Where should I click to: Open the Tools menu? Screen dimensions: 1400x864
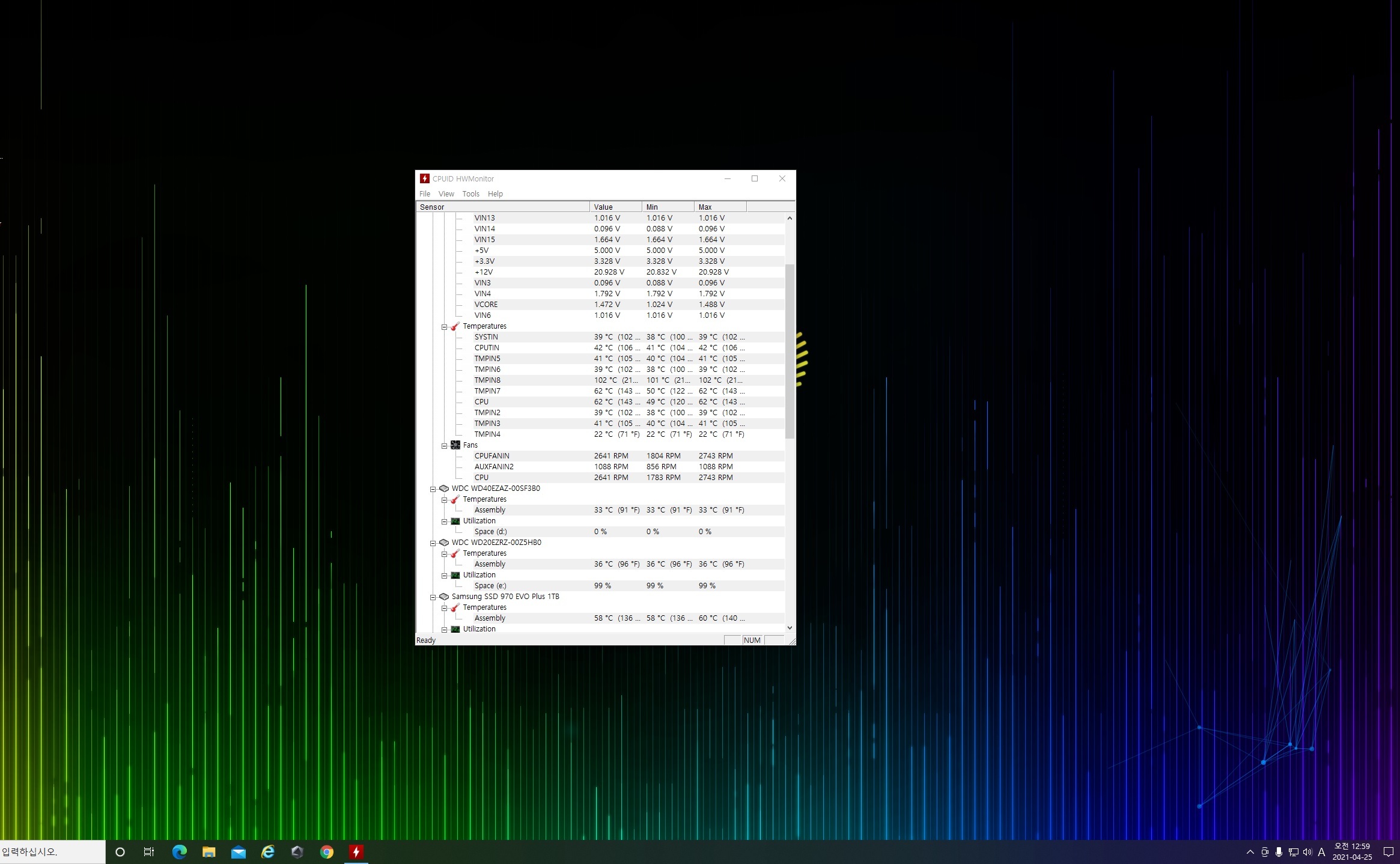click(x=470, y=194)
